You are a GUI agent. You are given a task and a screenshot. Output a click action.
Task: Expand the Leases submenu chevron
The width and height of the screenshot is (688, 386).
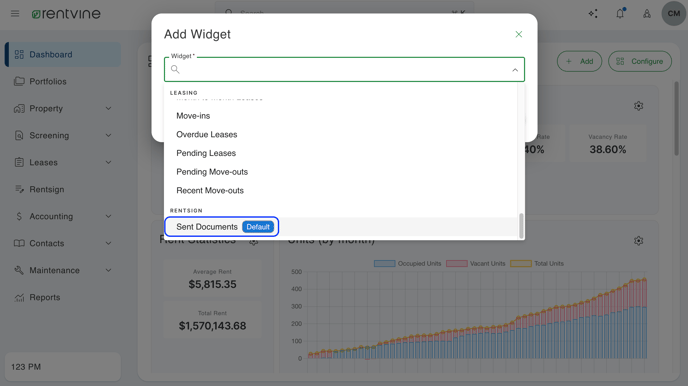(x=108, y=162)
